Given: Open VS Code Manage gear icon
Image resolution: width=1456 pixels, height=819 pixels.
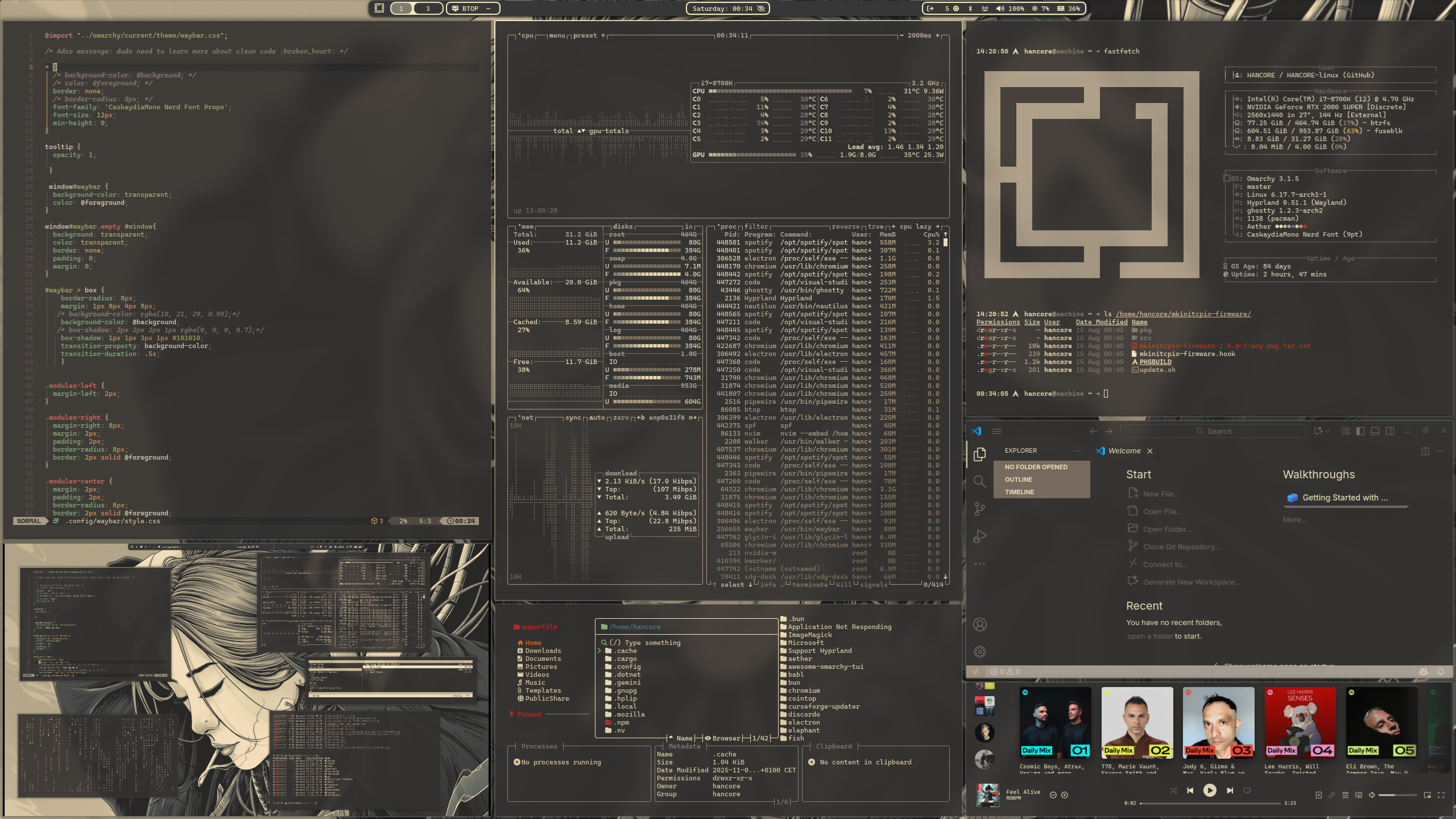Looking at the screenshot, I should coord(979,652).
